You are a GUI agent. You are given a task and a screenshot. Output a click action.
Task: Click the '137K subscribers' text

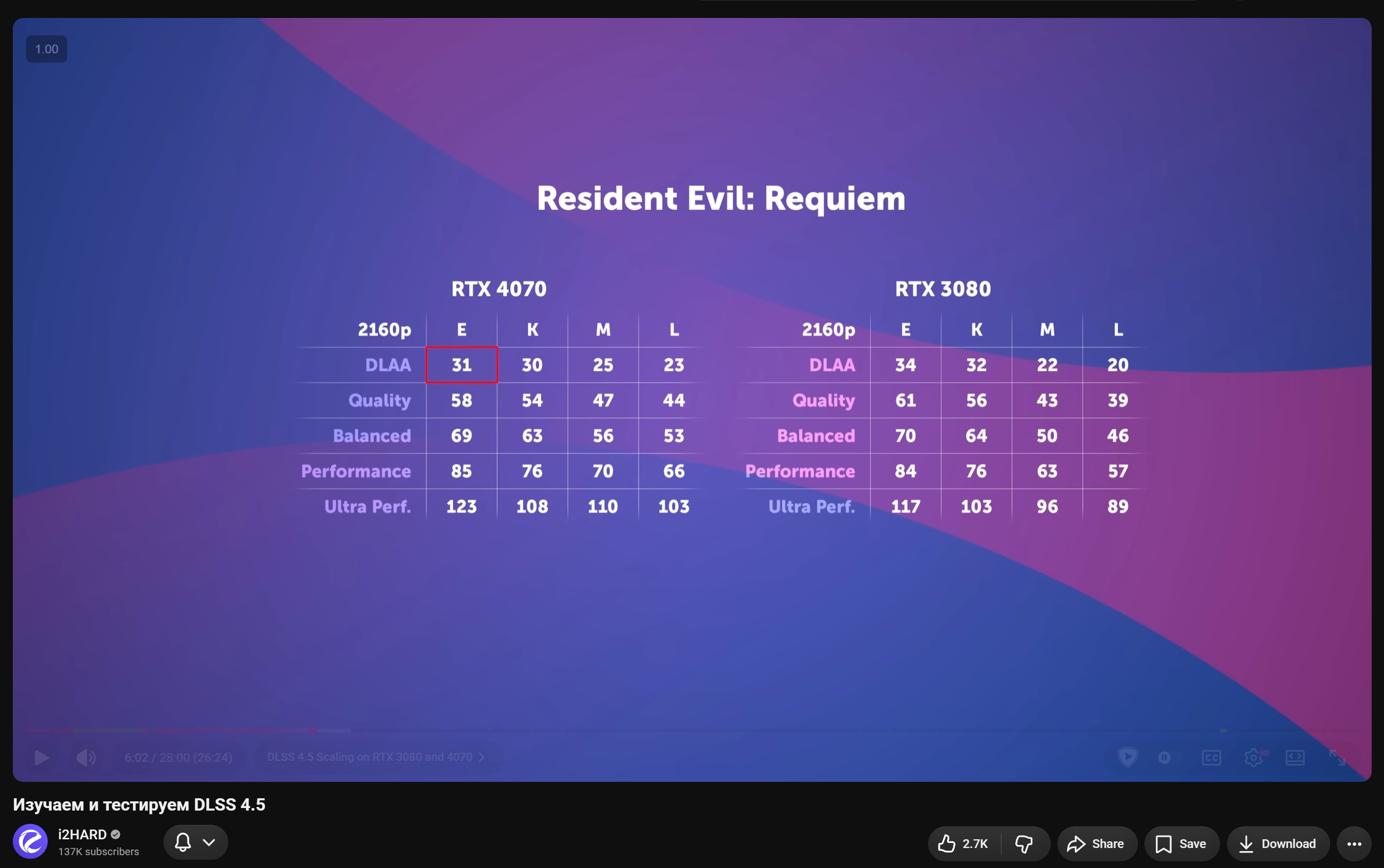click(98, 852)
